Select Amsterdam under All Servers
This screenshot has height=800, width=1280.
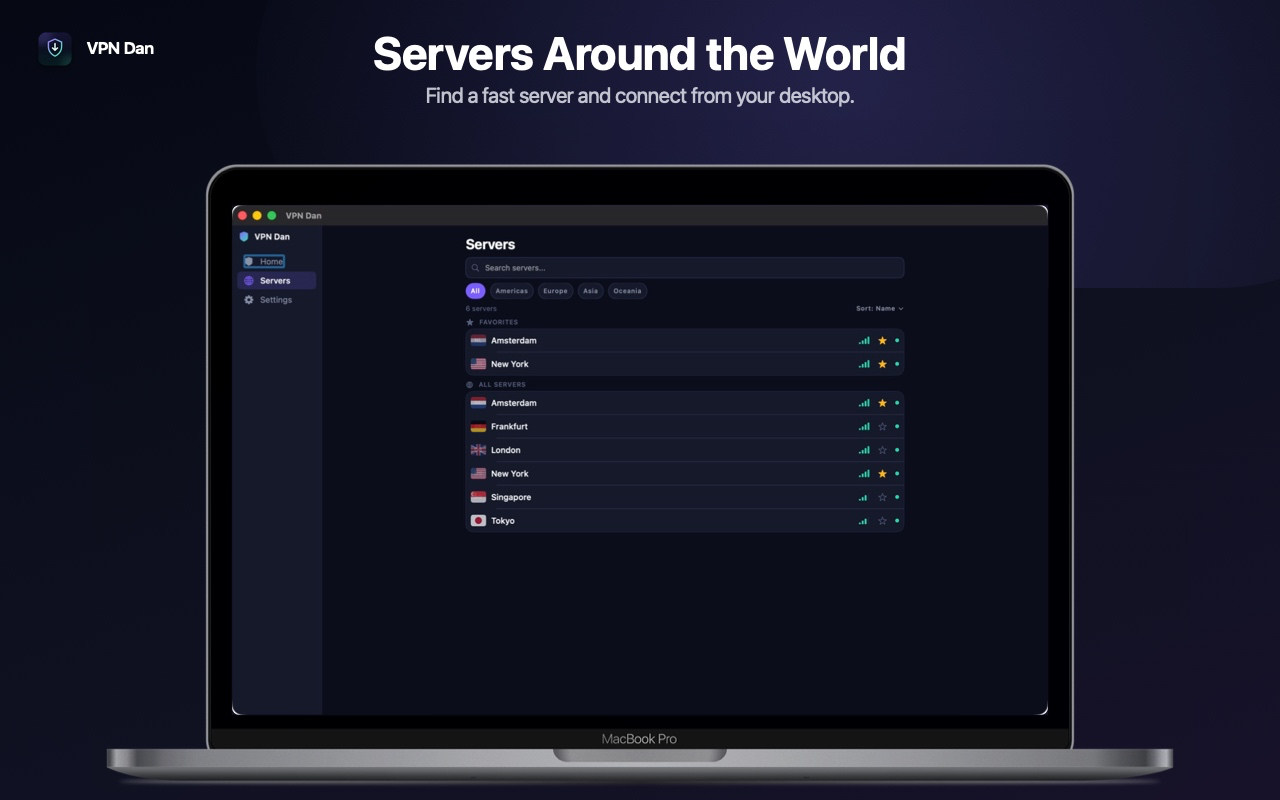click(685, 403)
